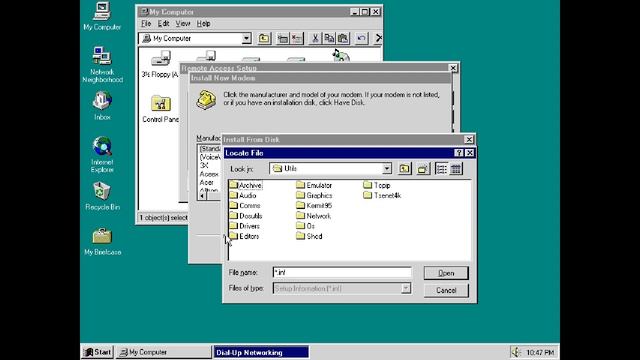Expand the Files of type dropdown
Screen dimensions: 640x360
(x=406, y=289)
